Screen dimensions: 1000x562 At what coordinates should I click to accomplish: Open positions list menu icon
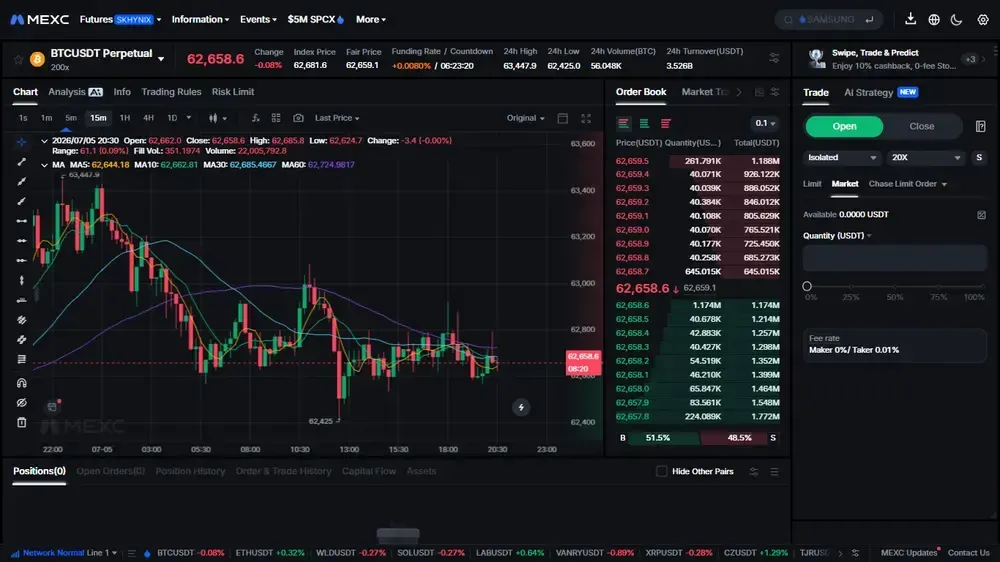[774, 471]
